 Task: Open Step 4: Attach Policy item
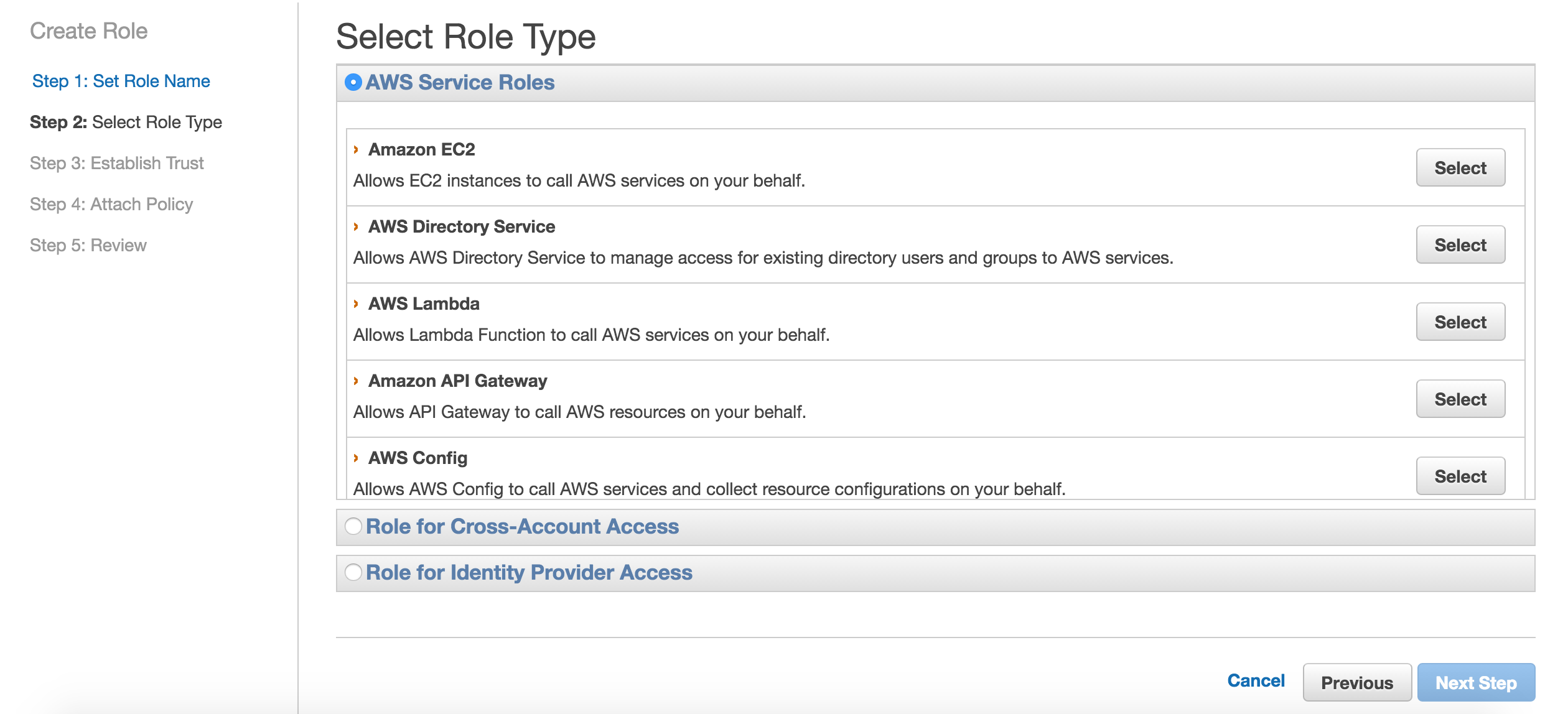[x=111, y=205]
